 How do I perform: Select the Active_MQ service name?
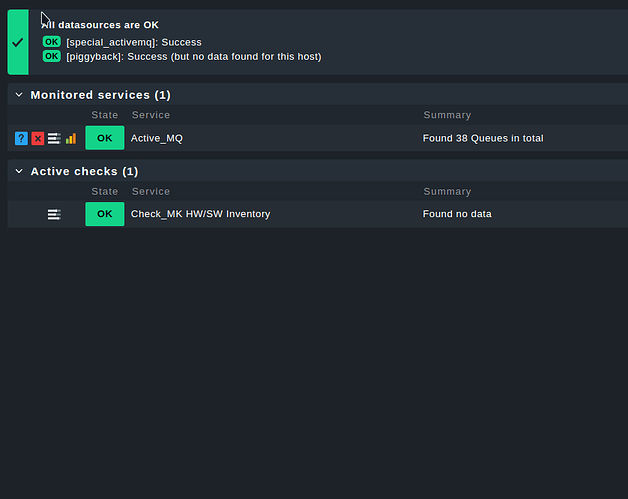tap(157, 138)
